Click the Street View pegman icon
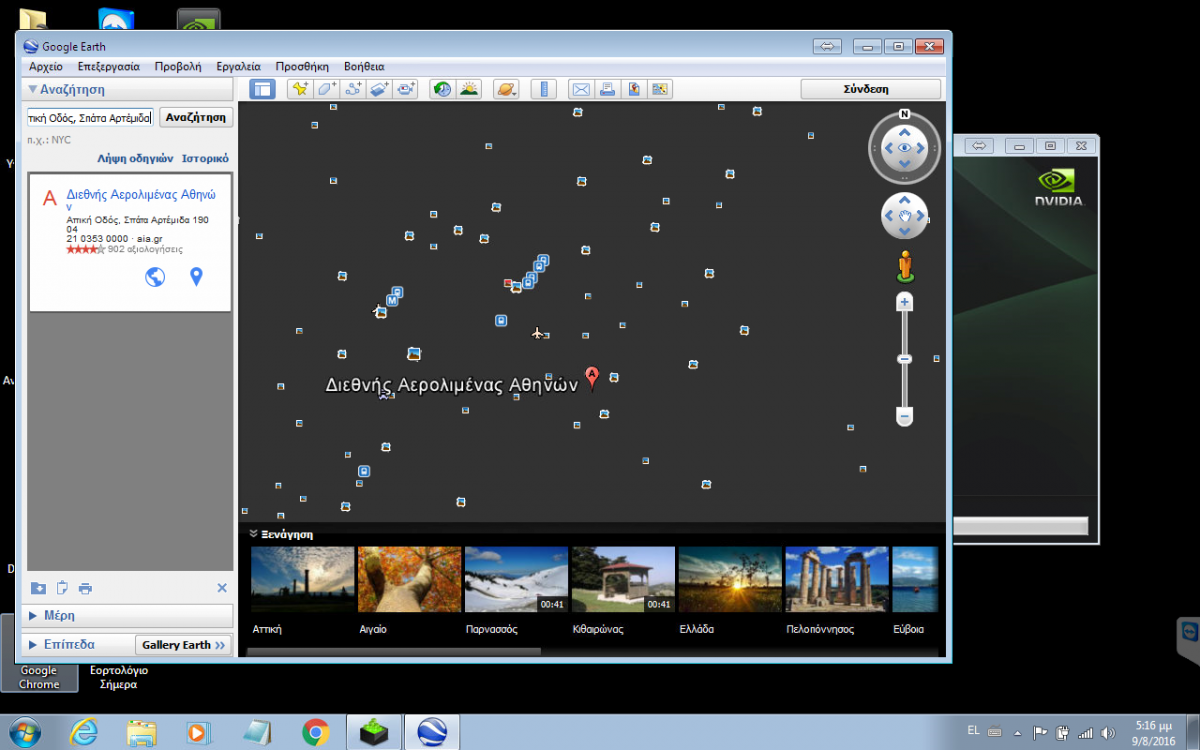 coord(905,266)
